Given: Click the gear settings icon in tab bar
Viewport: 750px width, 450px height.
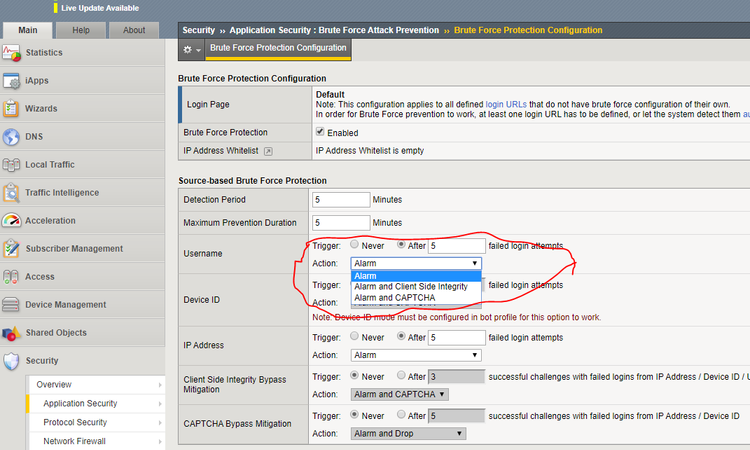Looking at the screenshot, I should [190, 49].
